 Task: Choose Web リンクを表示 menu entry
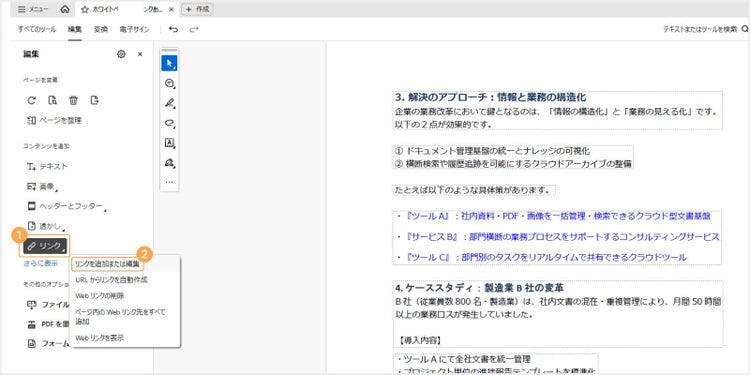click(99, 338)
